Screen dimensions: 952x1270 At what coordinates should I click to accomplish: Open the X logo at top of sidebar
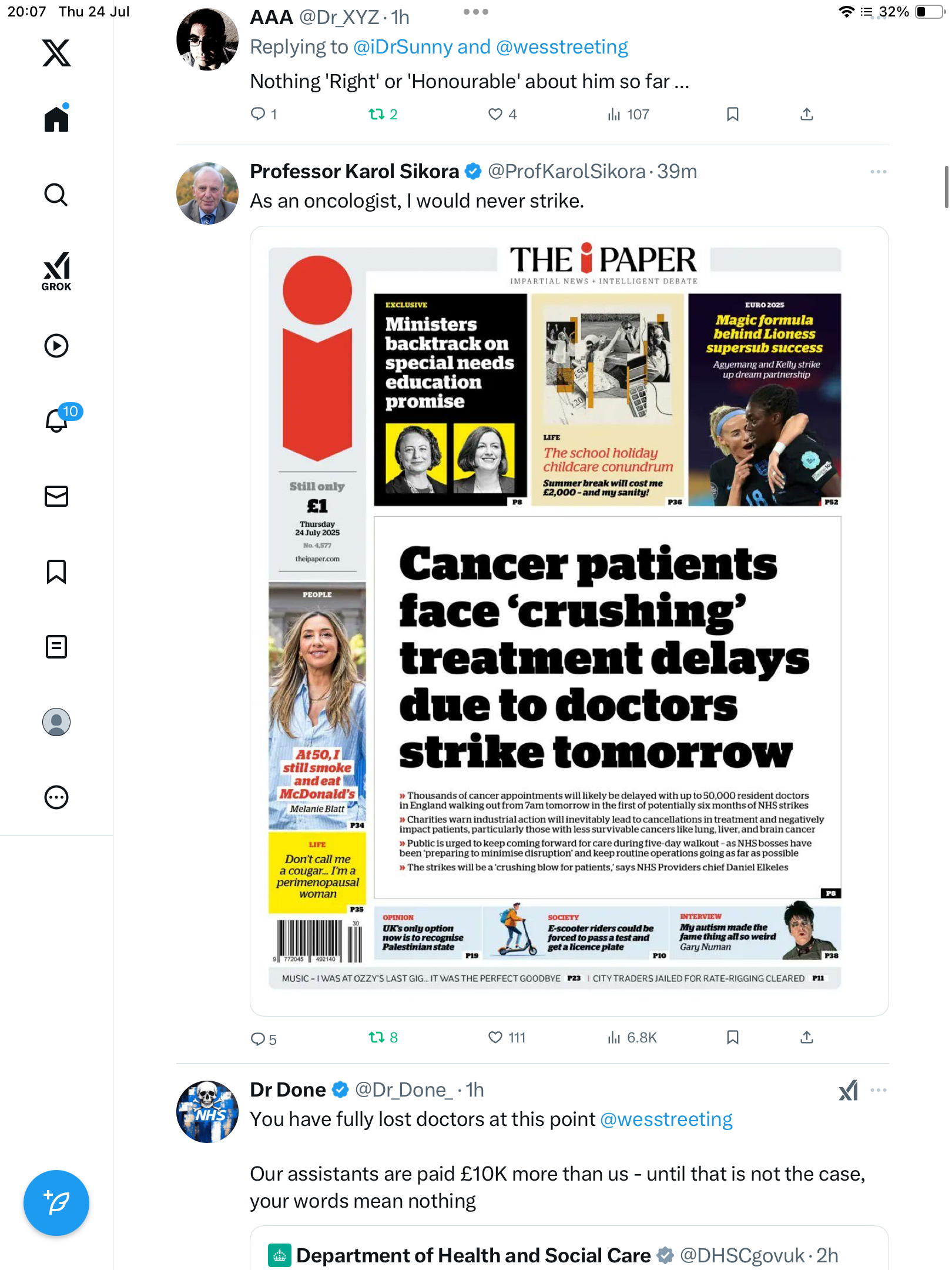tap(56, 53)
